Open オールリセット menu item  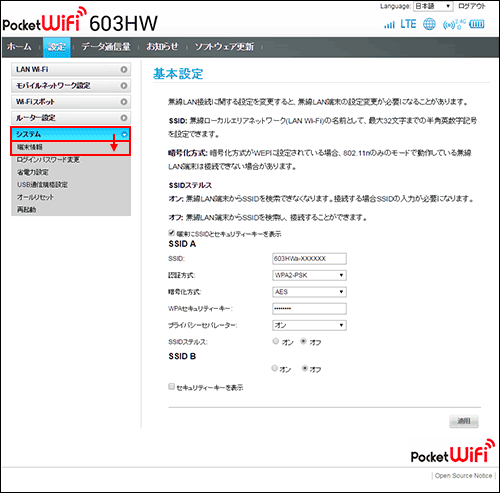(x=35, y=197)
